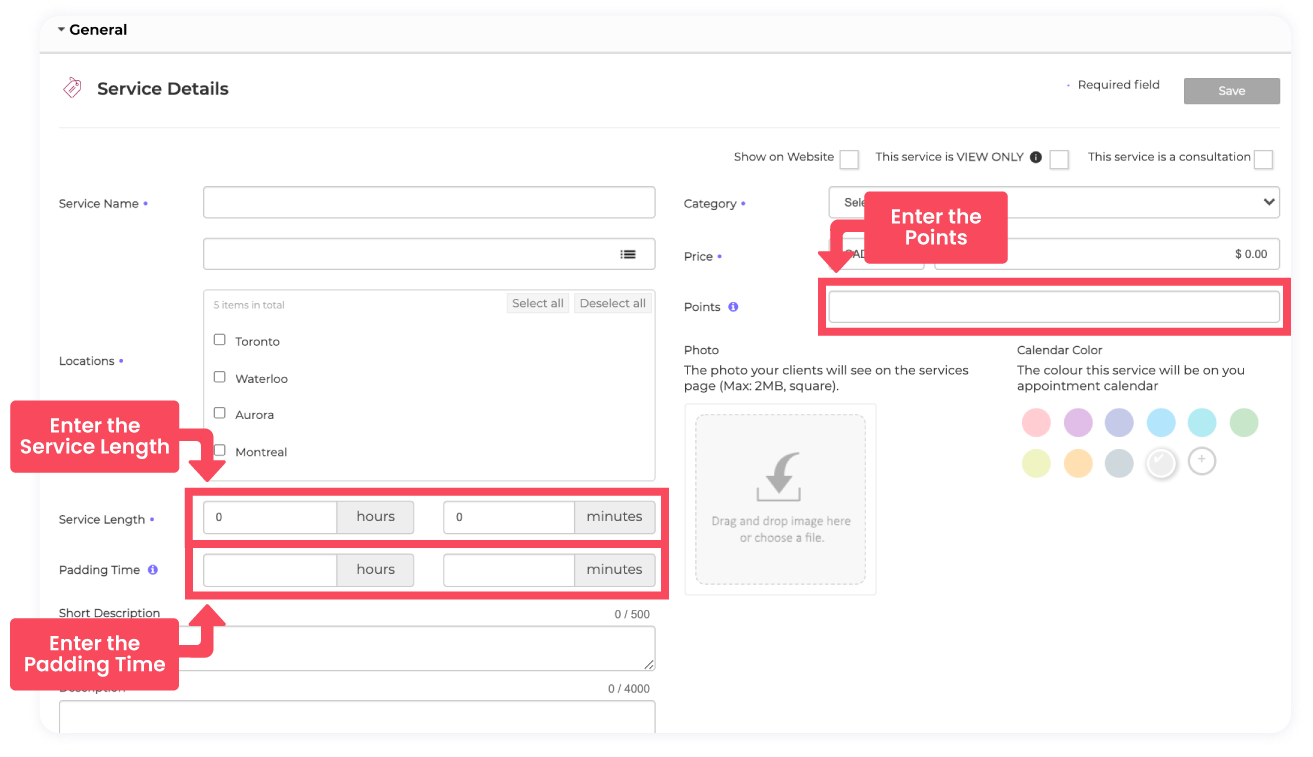Click the Padding Time info icon
The height and width of the screenshot is (757, 1313).
tap(153, 570)
